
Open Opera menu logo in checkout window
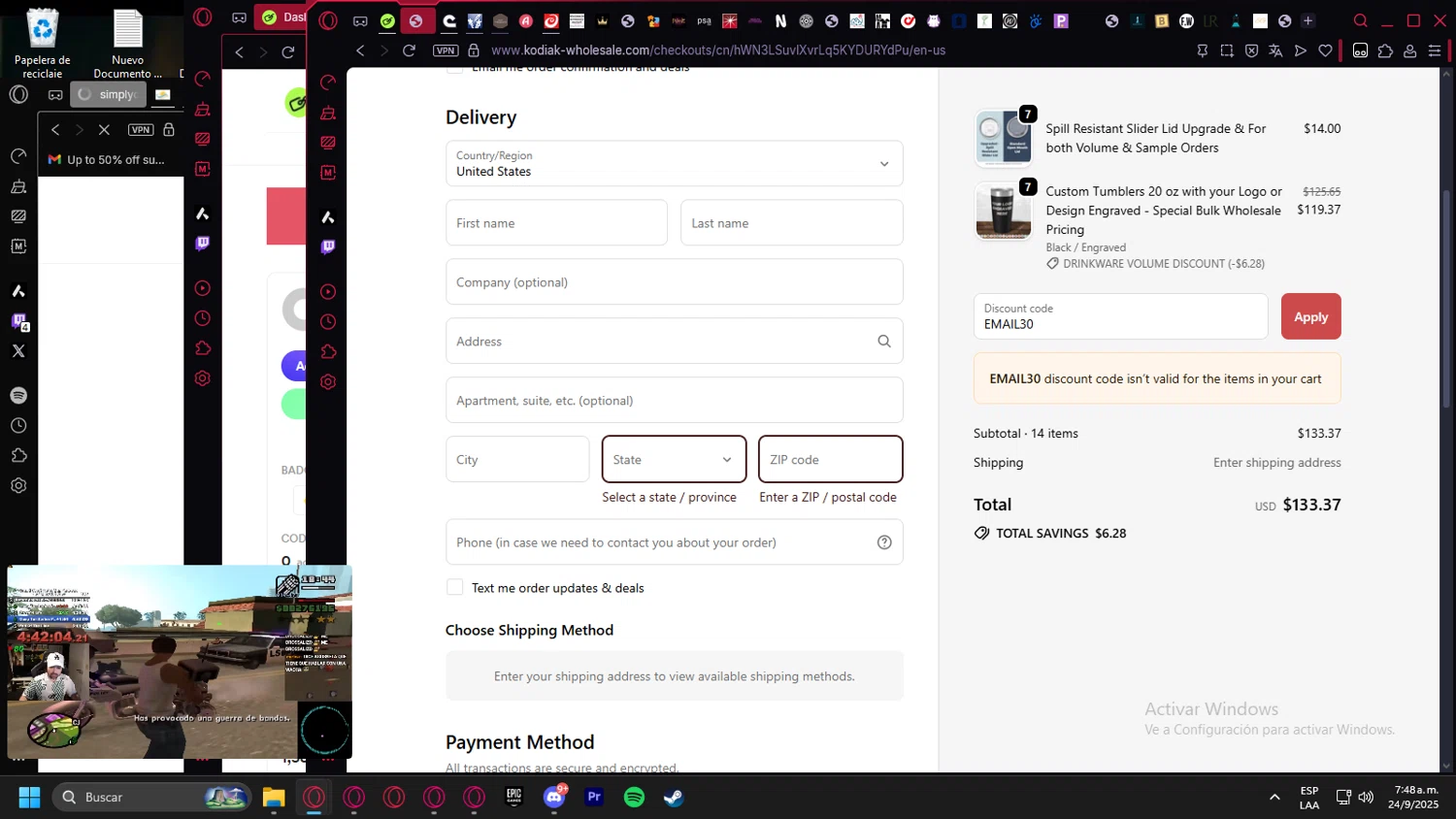(328, 20)
